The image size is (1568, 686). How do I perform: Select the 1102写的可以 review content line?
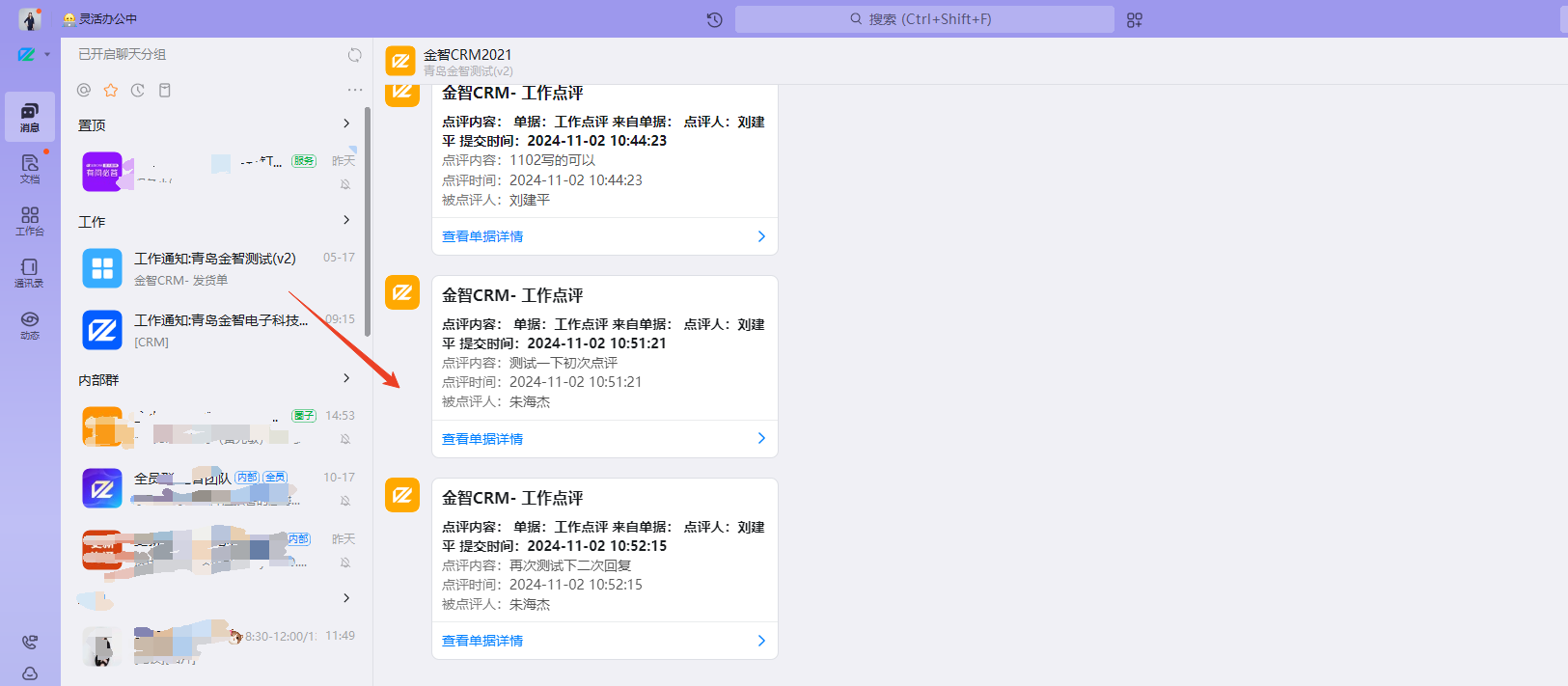click(x=519, y=160)
